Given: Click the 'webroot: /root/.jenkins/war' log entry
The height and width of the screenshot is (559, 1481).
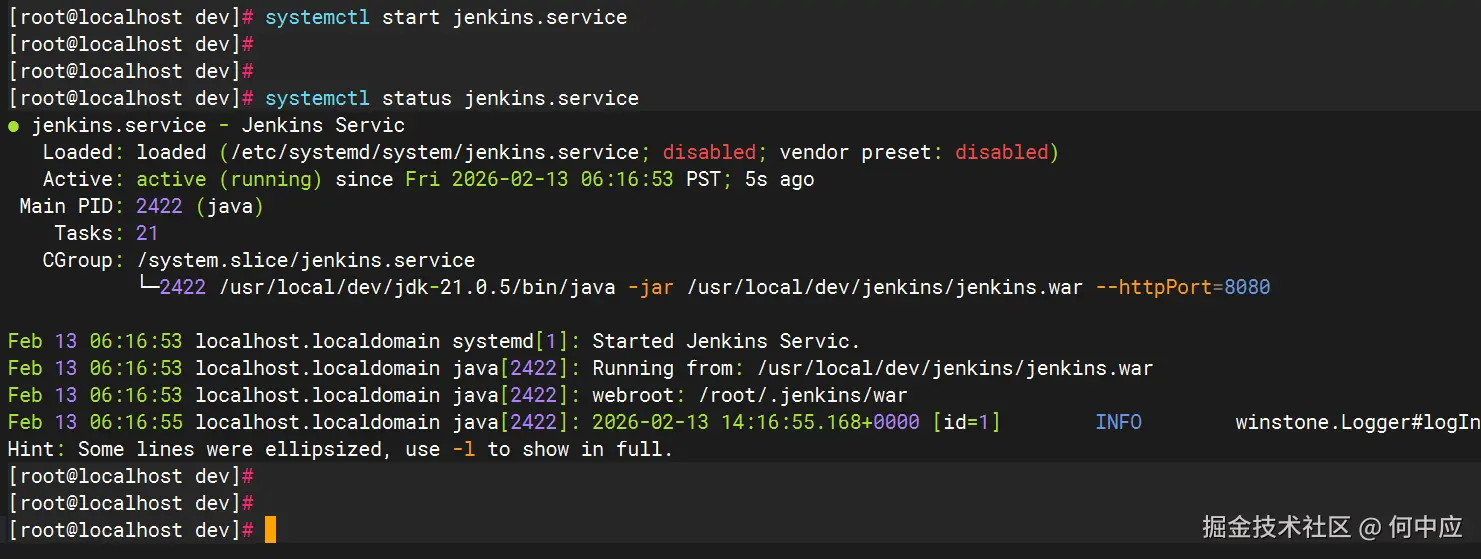Looking at the screenshot, I should [750, 396].
